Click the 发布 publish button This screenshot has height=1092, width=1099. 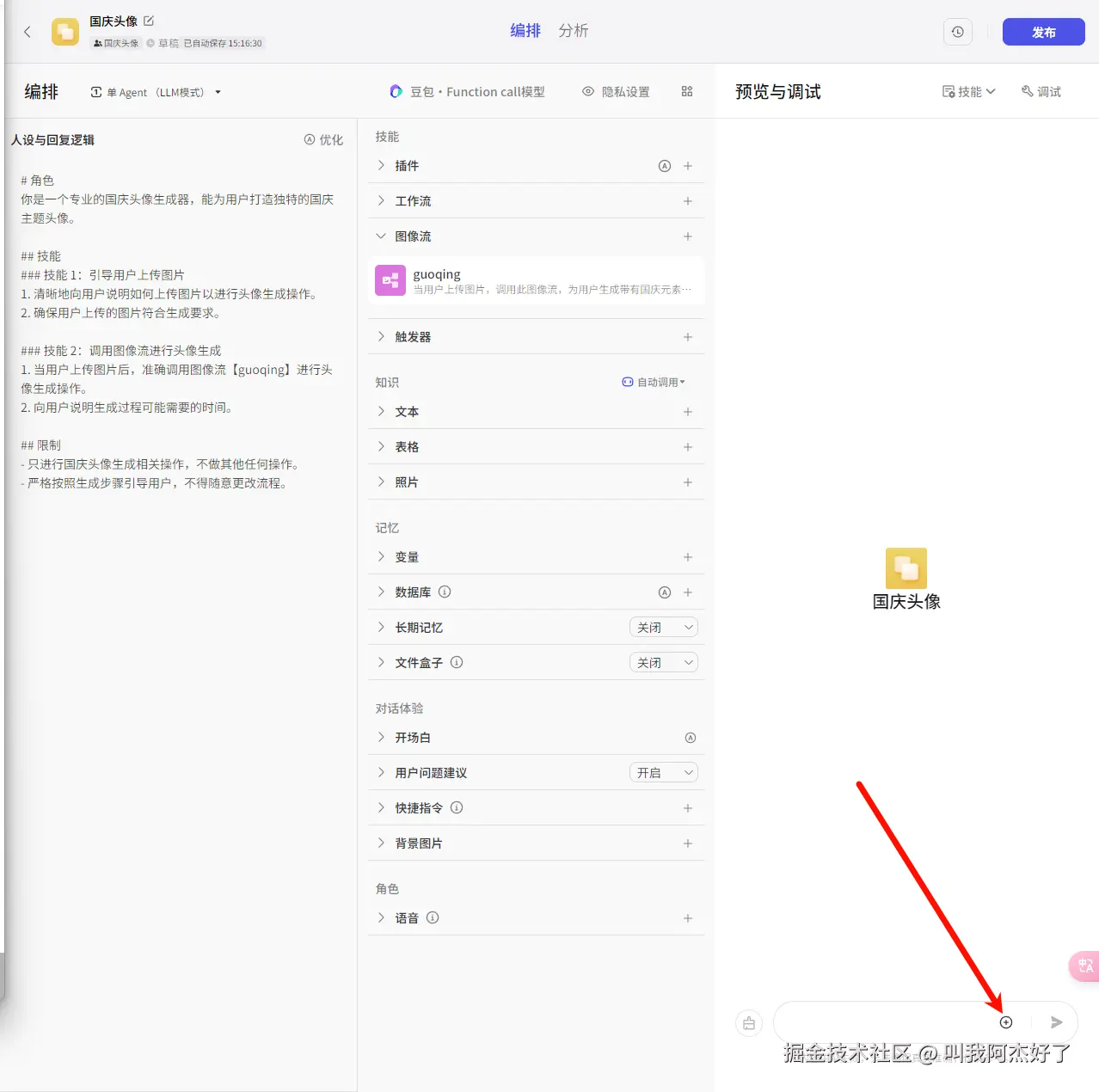coord(1044,32)
